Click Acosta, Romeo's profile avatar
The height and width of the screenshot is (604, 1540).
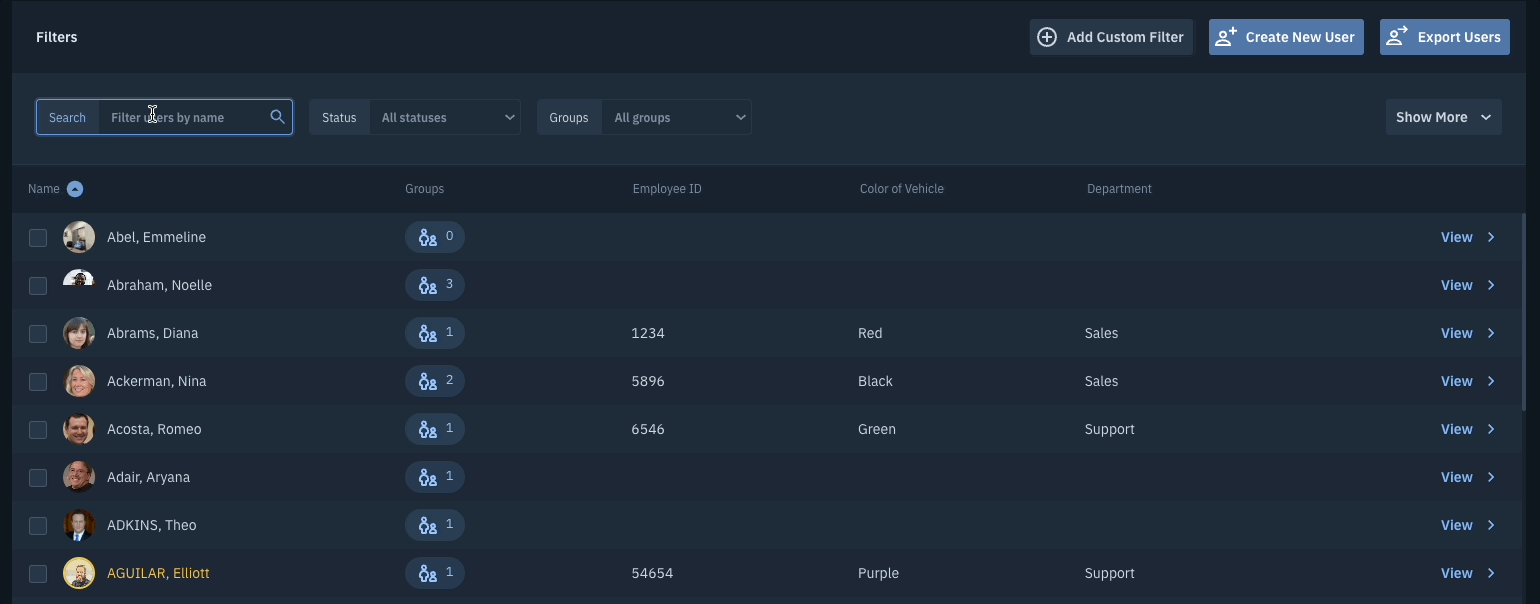pyautogui.click(x=79, y=429)
